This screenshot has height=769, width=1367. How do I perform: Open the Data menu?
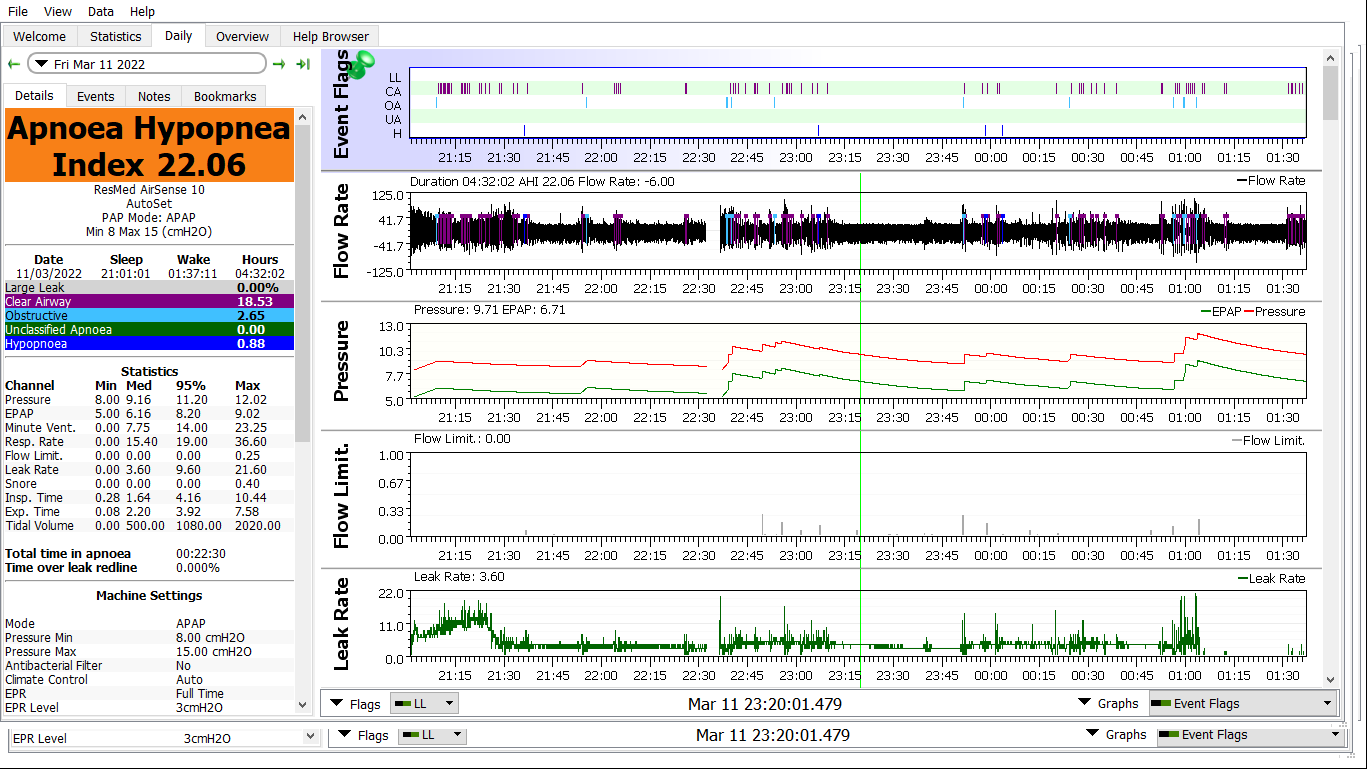click(100, 11)
